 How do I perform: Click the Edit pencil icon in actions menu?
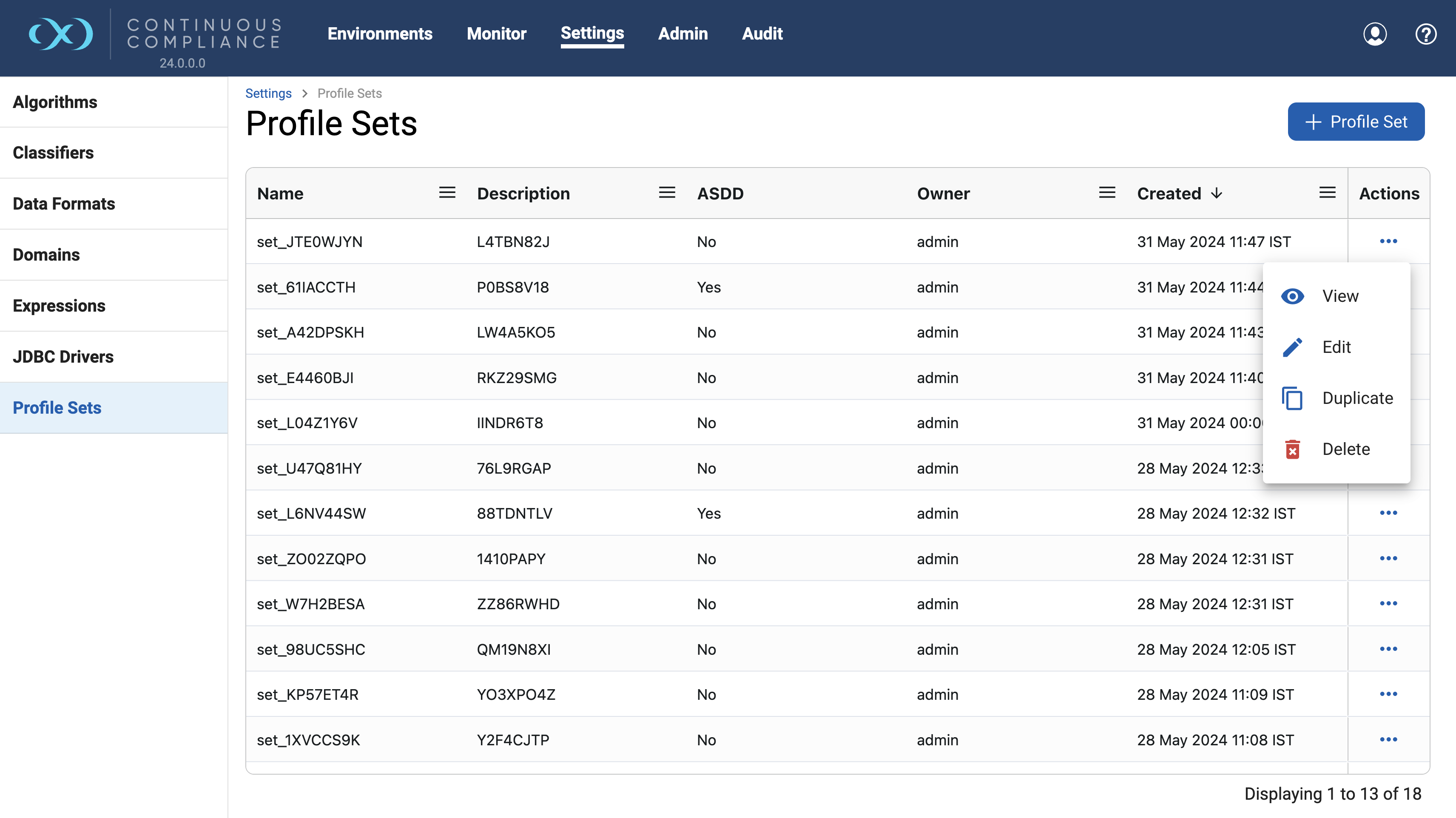coord(1293,347)
